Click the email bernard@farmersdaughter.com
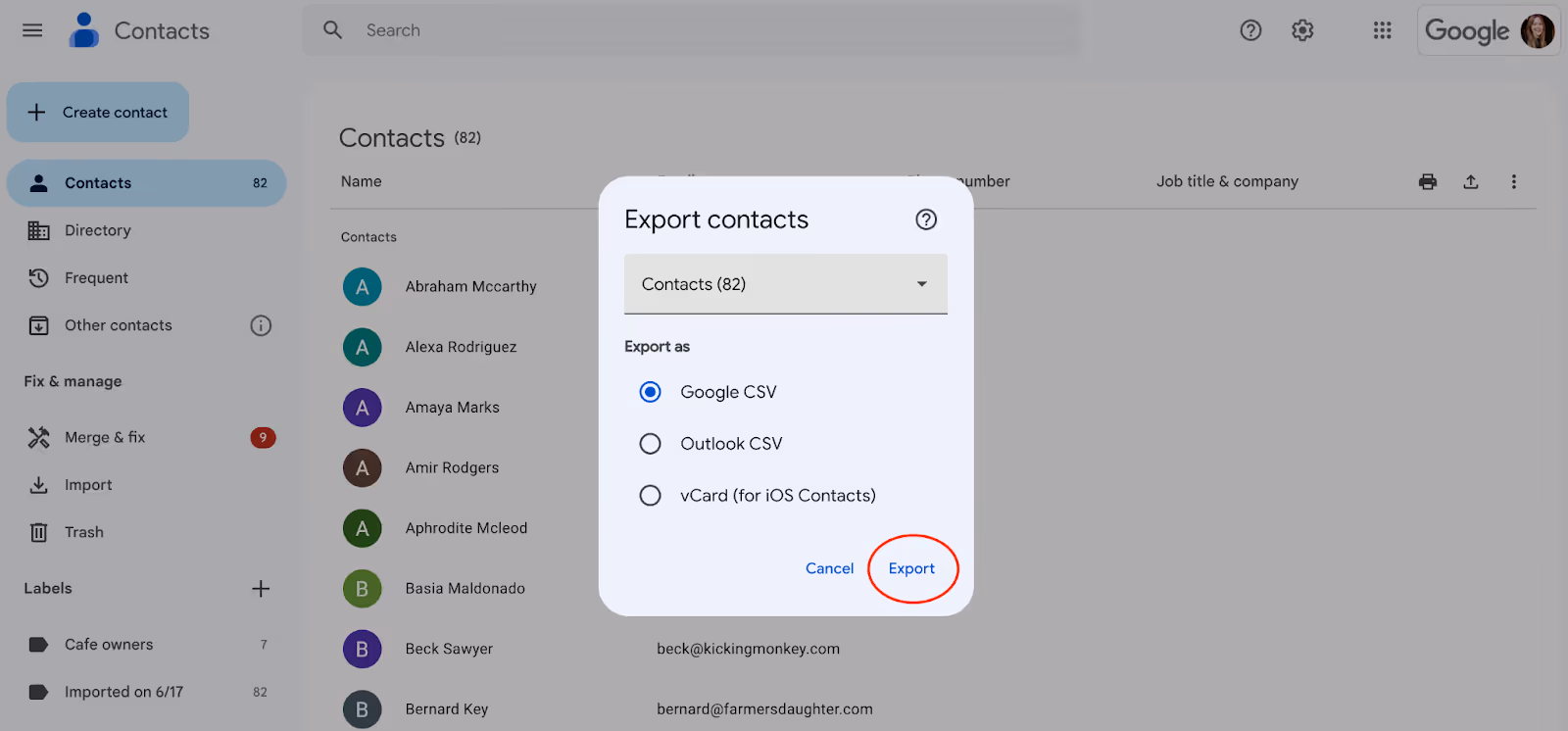Image resolution: width=1568 pixels, height=731 pixels. [764, 709]
